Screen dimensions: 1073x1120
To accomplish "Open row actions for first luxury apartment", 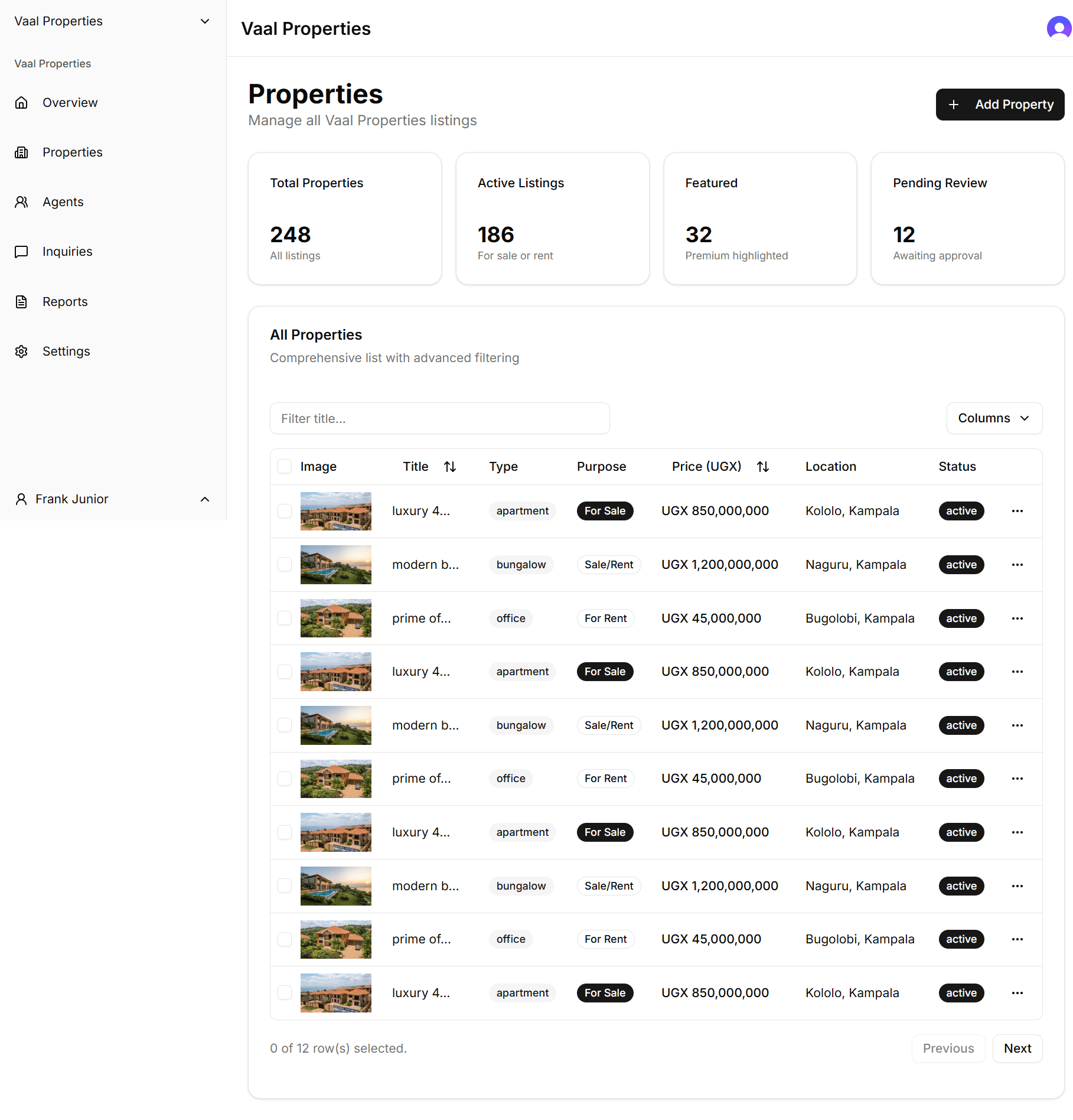I will (x=1017, y=511).
